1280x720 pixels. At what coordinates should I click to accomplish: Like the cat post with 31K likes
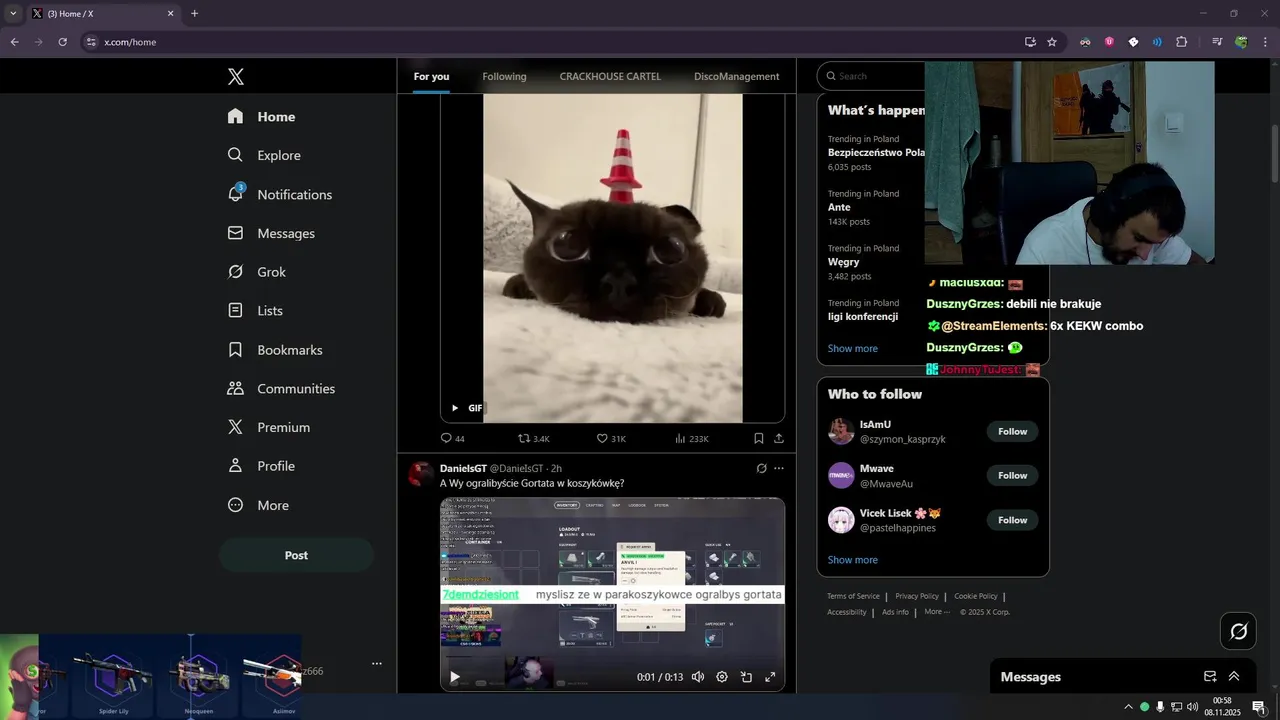click(x=611, y=438)
